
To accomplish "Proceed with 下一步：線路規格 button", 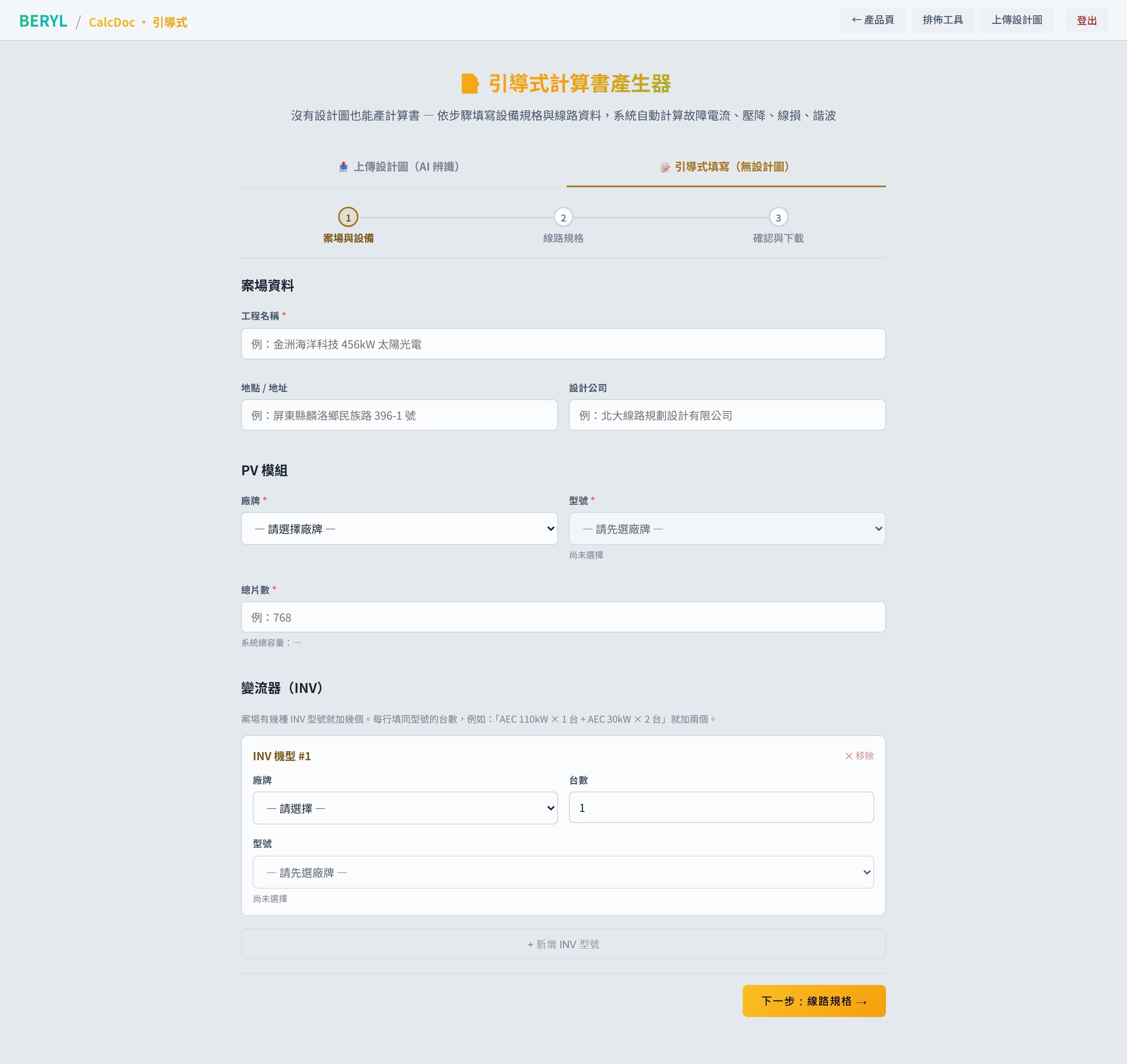I will 814,1001.
